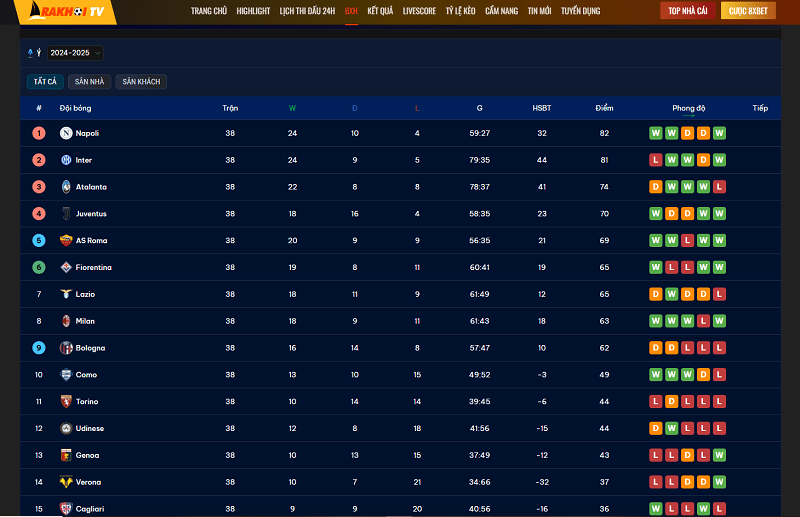
Task: Open the Napoli team link
Action: (87, 133)
